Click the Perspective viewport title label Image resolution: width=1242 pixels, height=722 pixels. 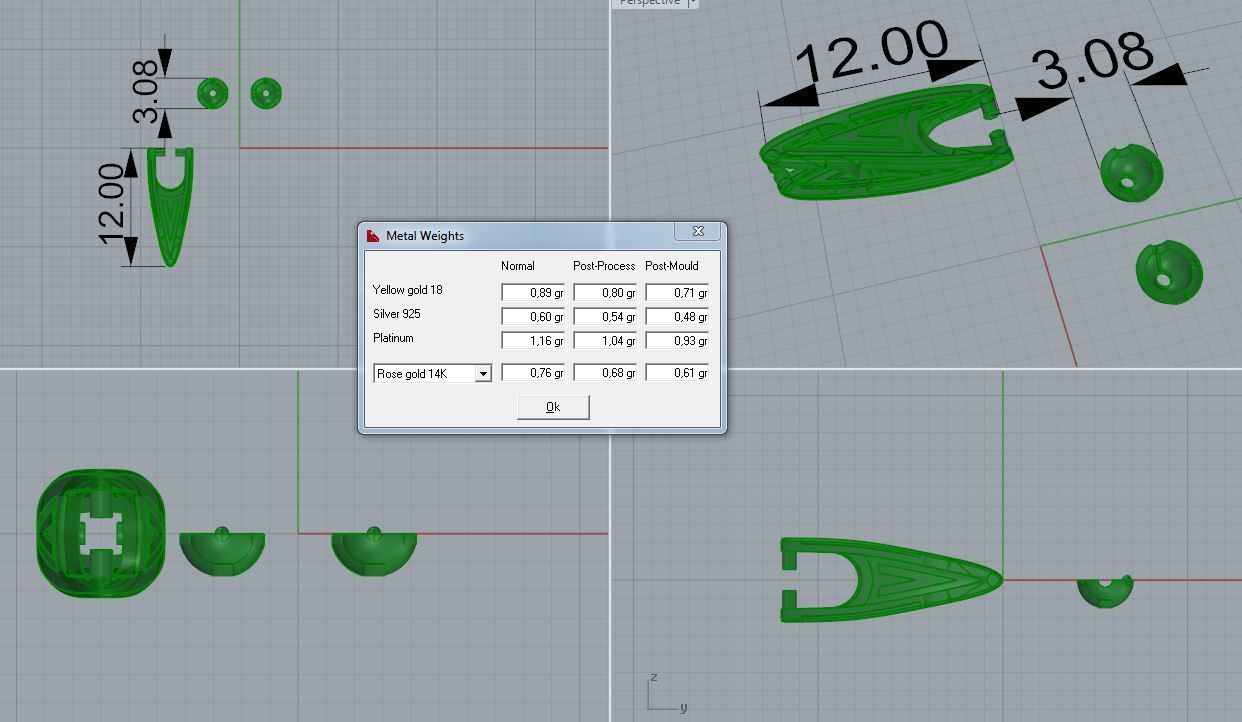coord(649,3)
